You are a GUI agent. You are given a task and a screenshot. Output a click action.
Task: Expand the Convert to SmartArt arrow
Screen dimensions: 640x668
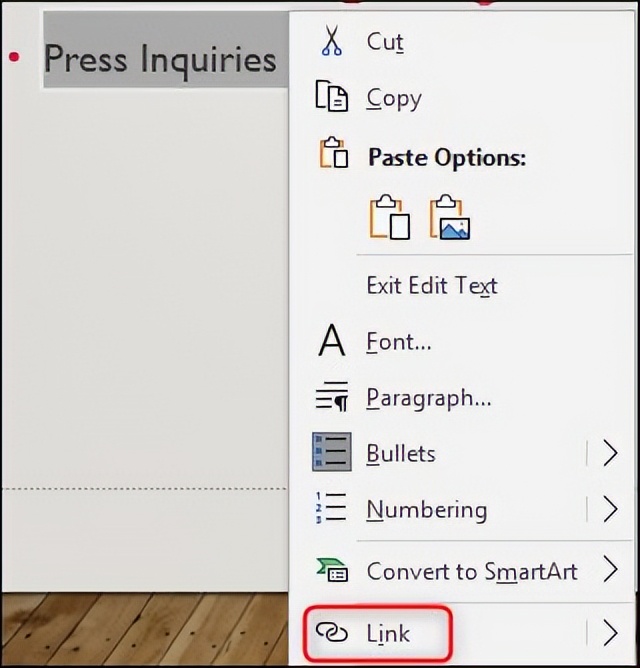(610, 570)
